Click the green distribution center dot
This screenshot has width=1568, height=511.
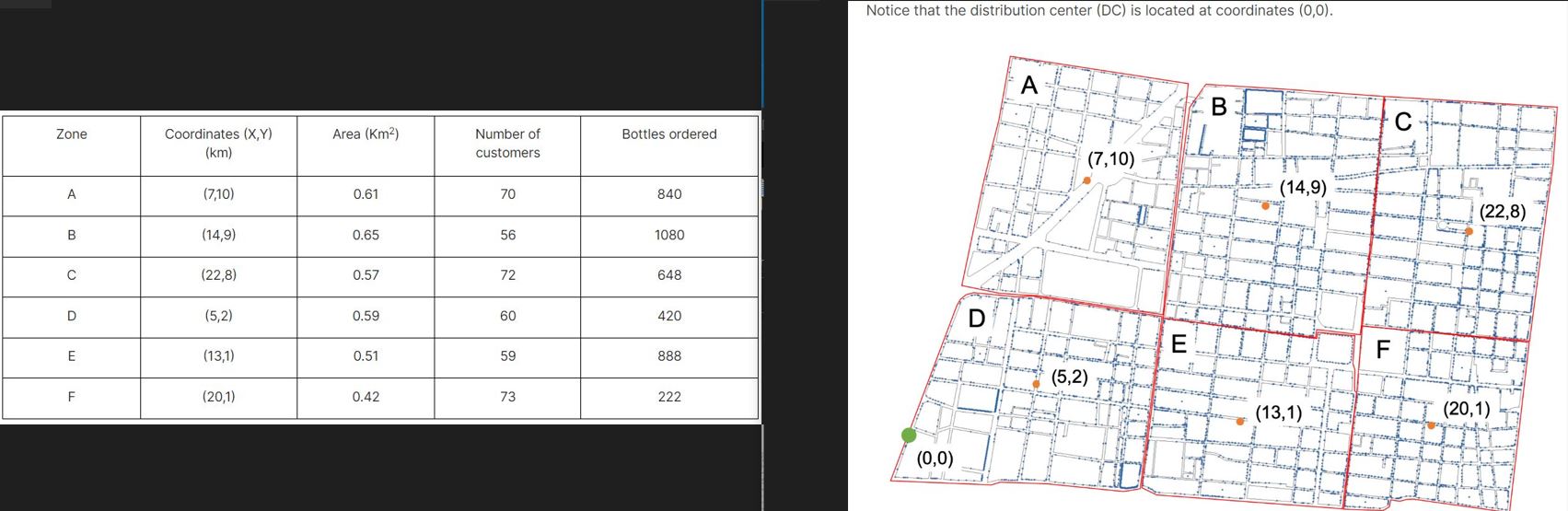coord(909,436)
